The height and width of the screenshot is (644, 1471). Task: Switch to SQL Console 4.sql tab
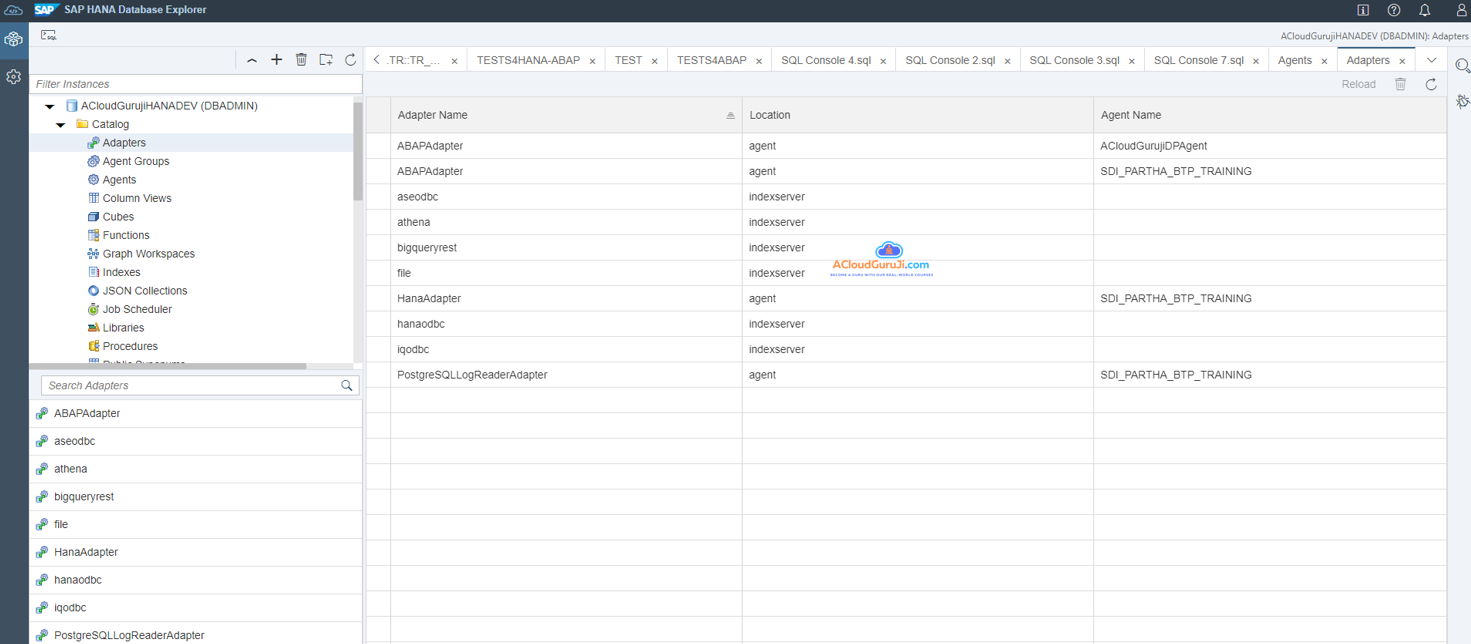[825, 60]
